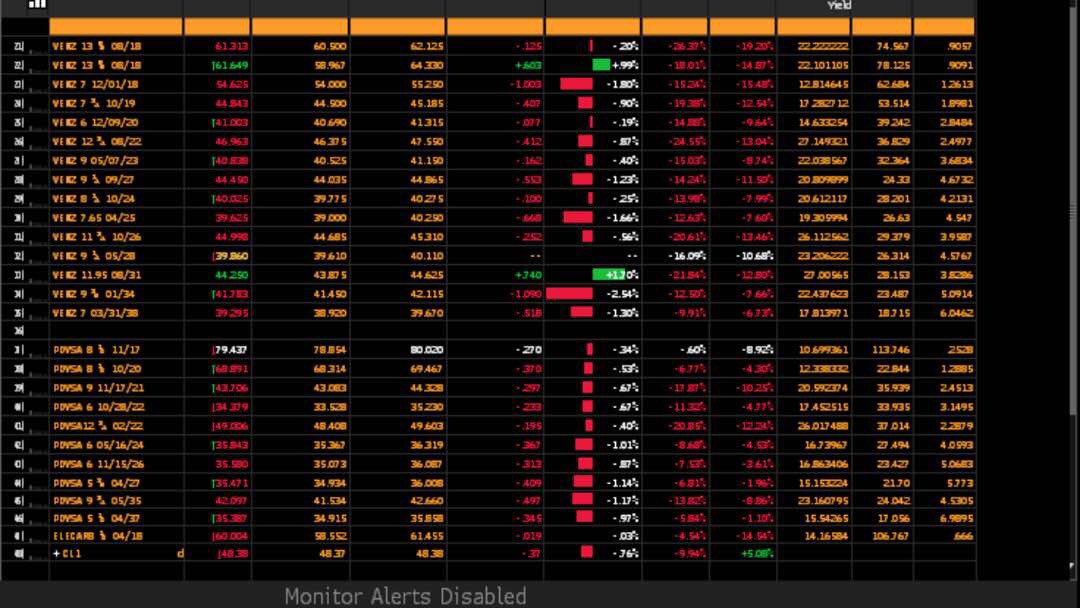Select the VENZ 9 ¼ 09/27 bond

94,180
